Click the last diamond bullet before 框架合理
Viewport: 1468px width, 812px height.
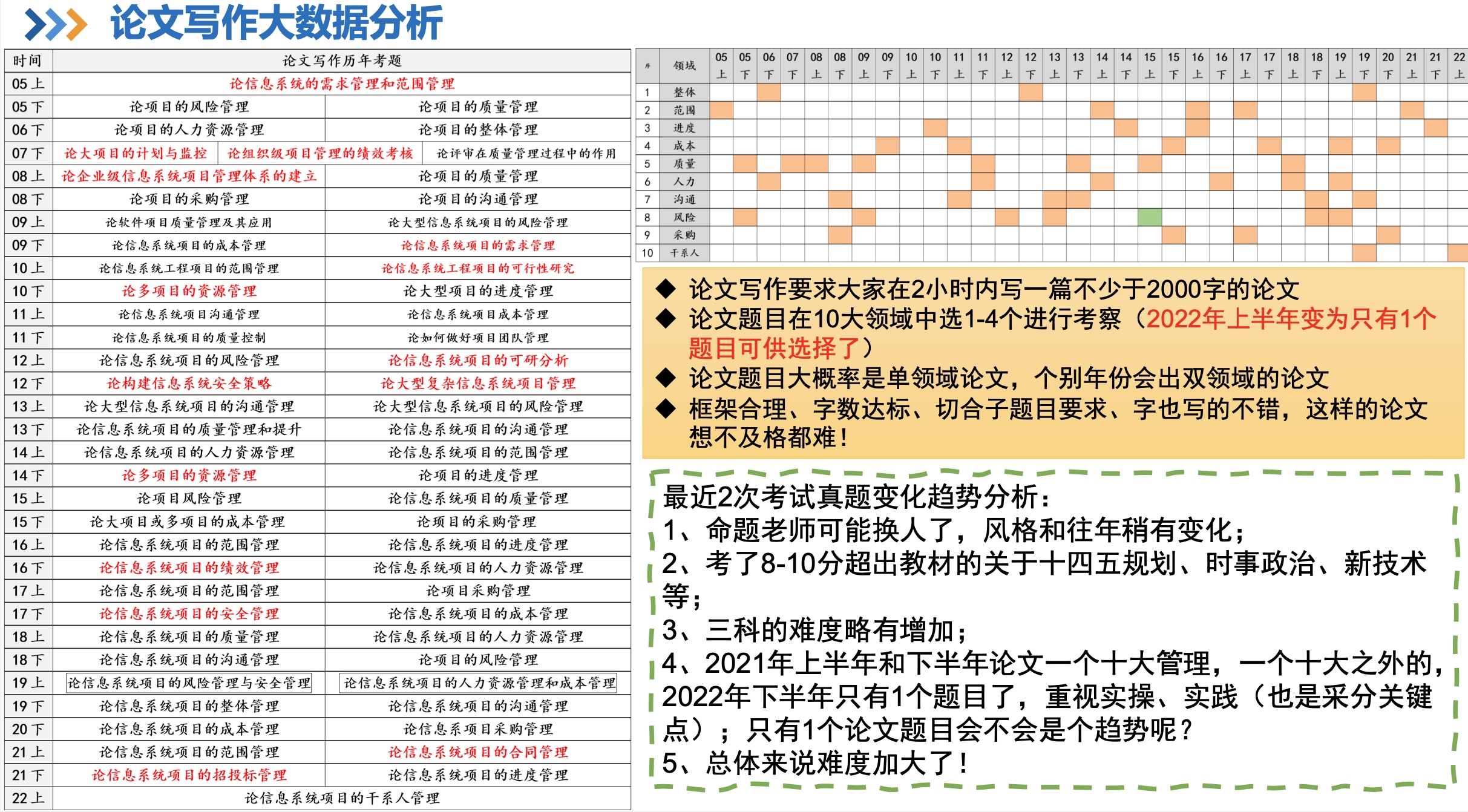click(x=666, y=408)
